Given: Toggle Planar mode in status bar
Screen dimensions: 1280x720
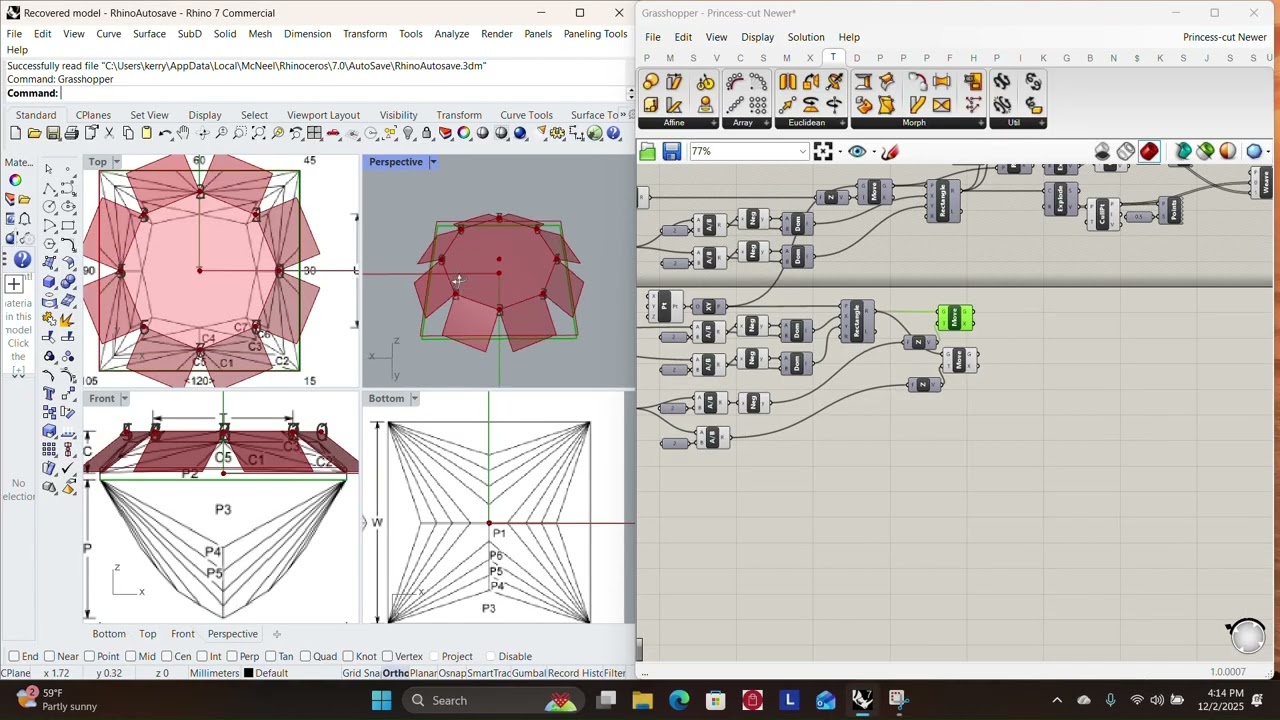Looking at the screenshot, I should (423, 673).
